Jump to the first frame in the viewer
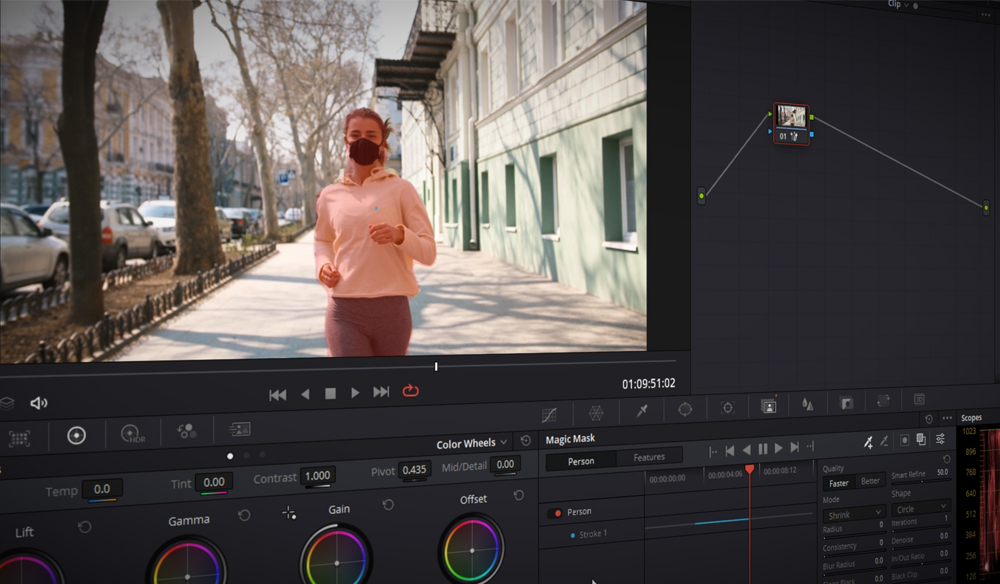The width and height of the screenshot is (1000, 584). pos(277,395)
